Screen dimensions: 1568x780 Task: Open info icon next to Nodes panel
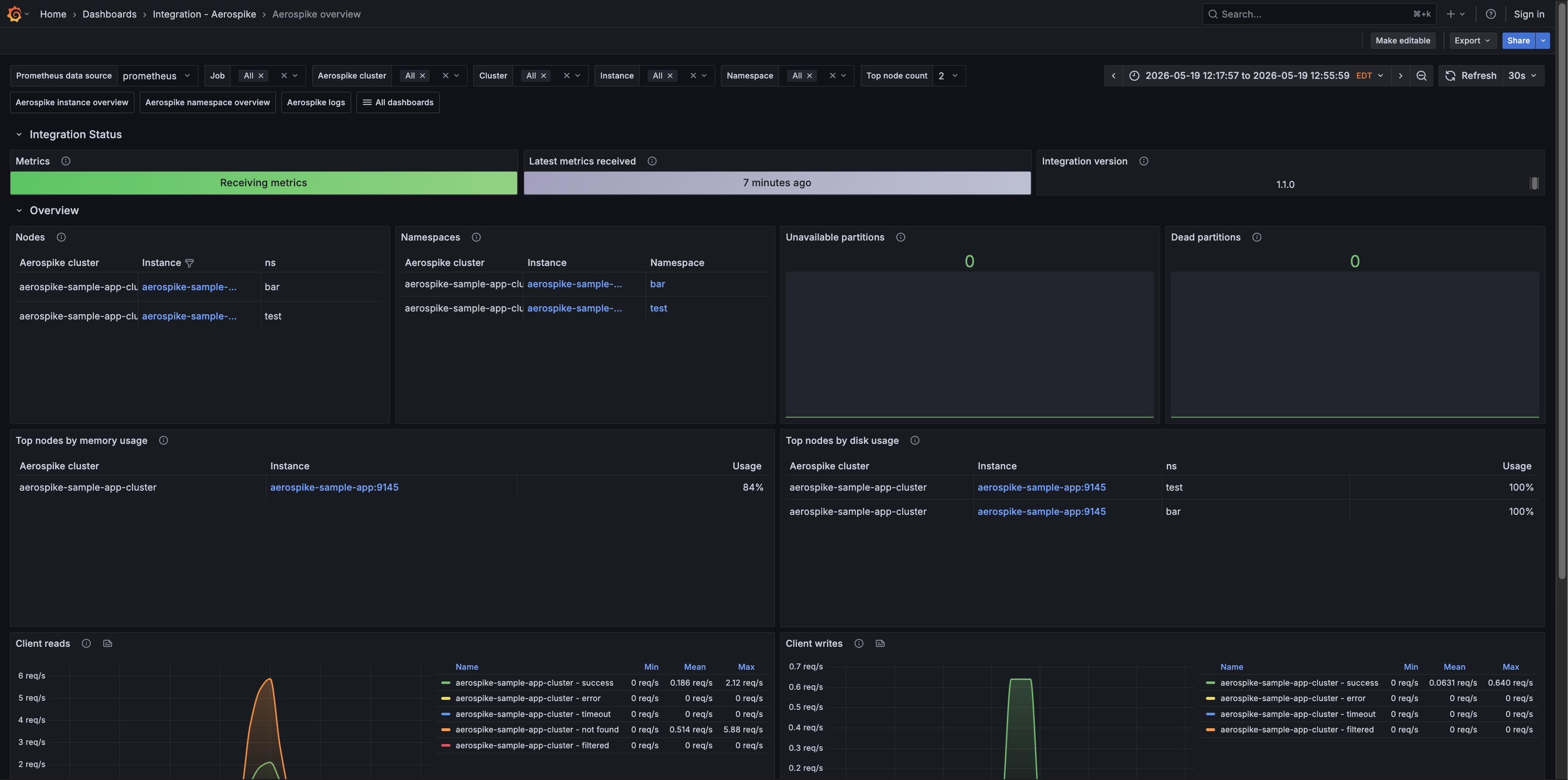[x=61, y=237]
